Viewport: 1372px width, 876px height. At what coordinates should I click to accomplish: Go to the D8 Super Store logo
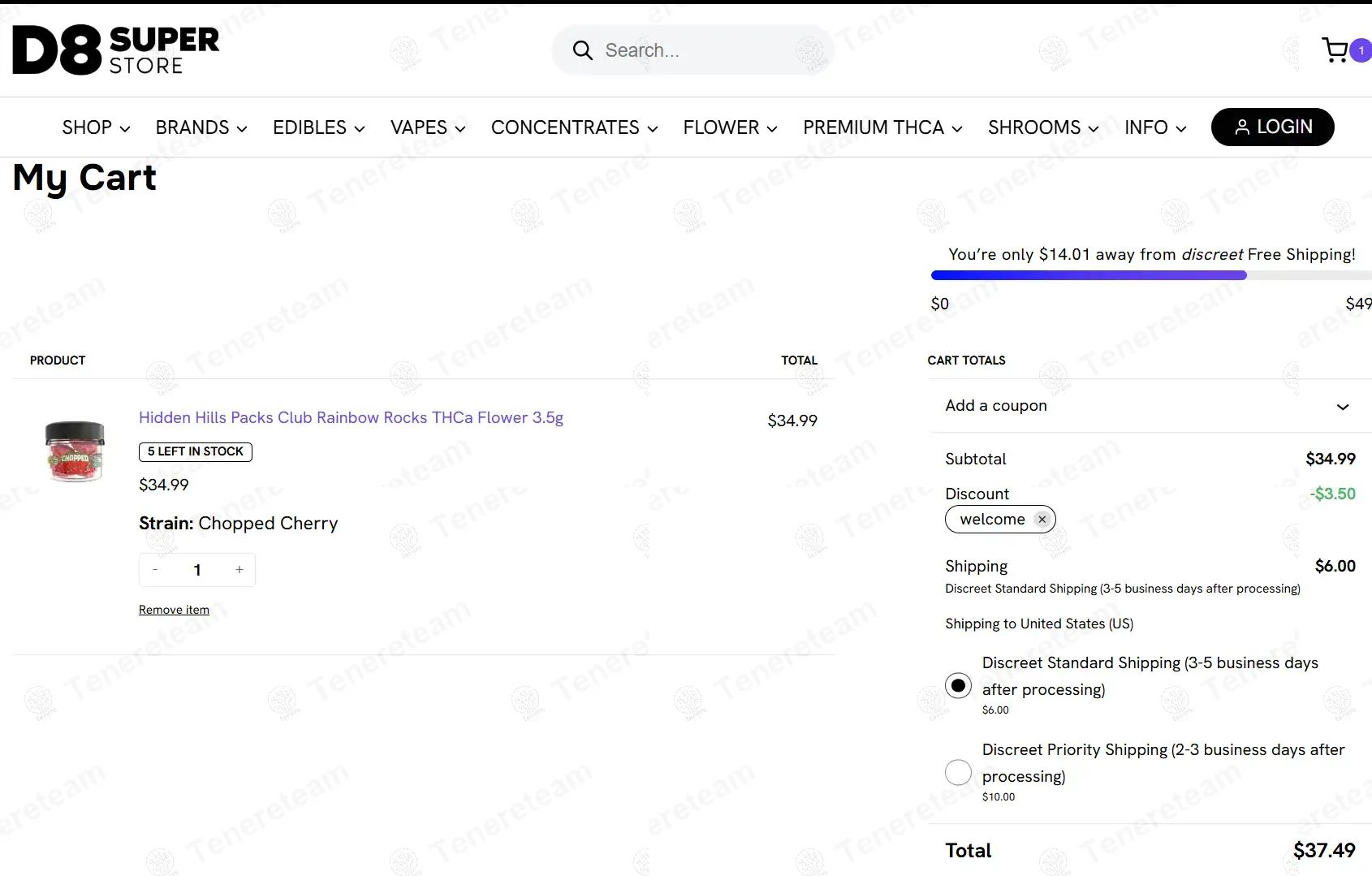point(115,50)
